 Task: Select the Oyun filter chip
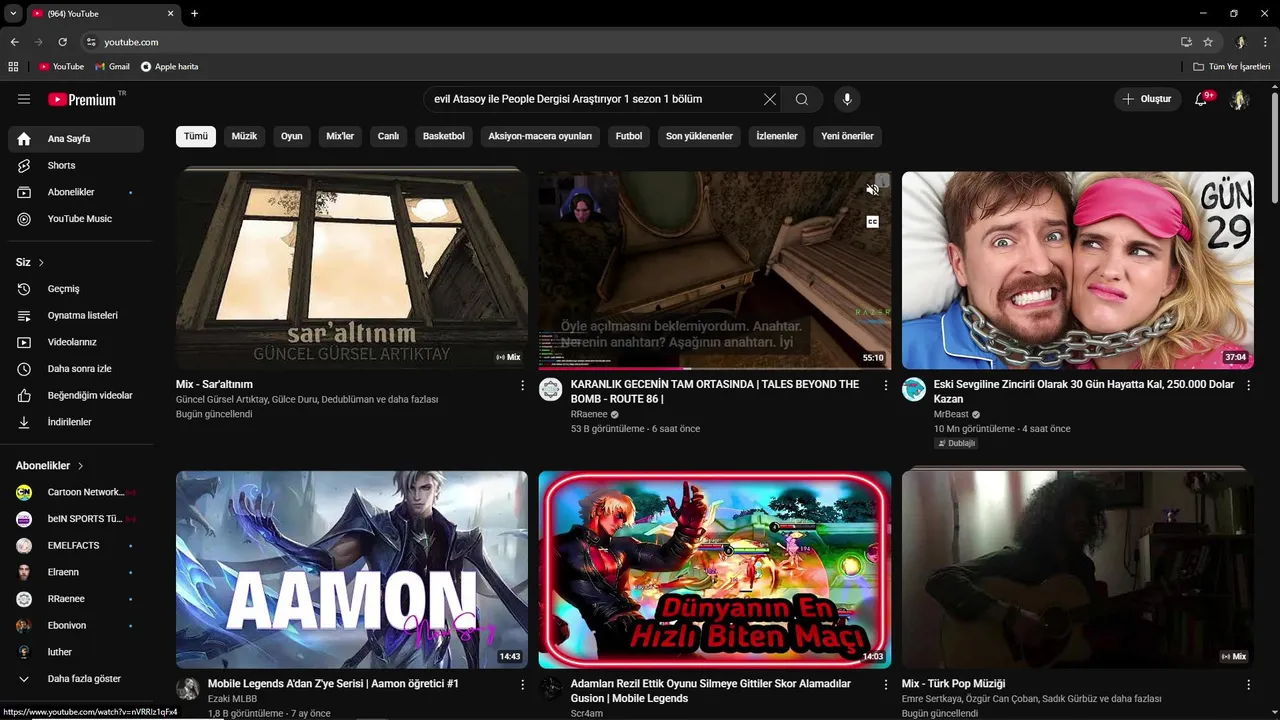292,136
